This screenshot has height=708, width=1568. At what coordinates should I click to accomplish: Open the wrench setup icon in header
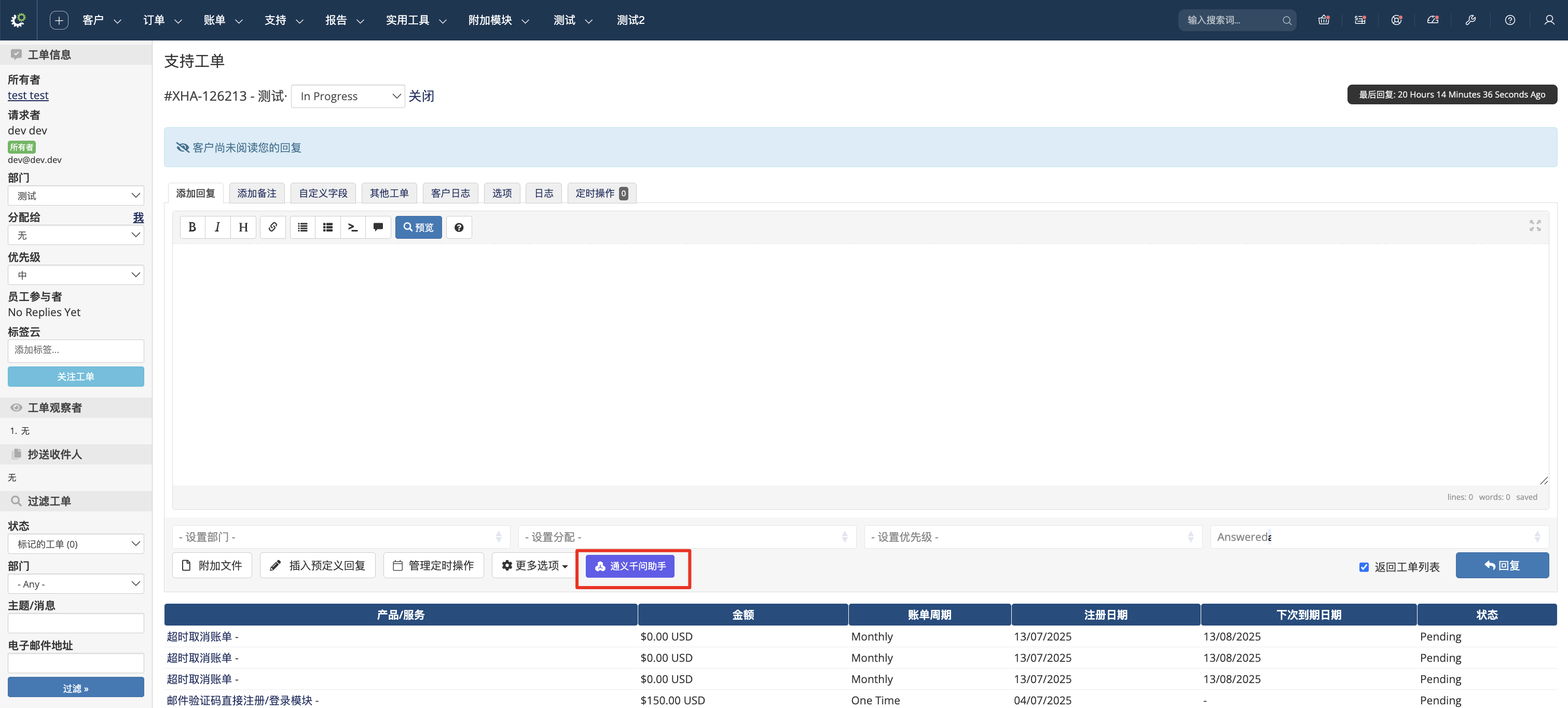[1470, 20]
